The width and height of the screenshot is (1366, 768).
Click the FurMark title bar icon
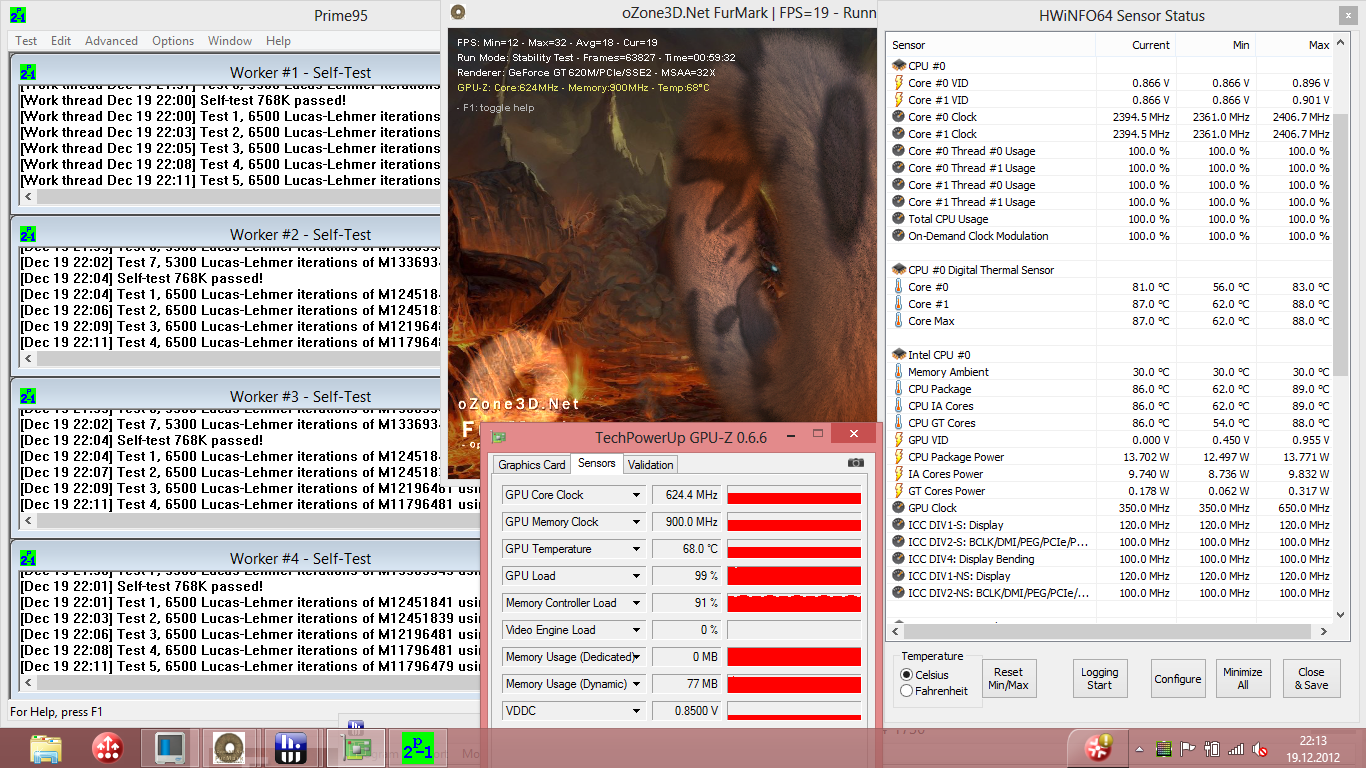[x=458, y=13]
